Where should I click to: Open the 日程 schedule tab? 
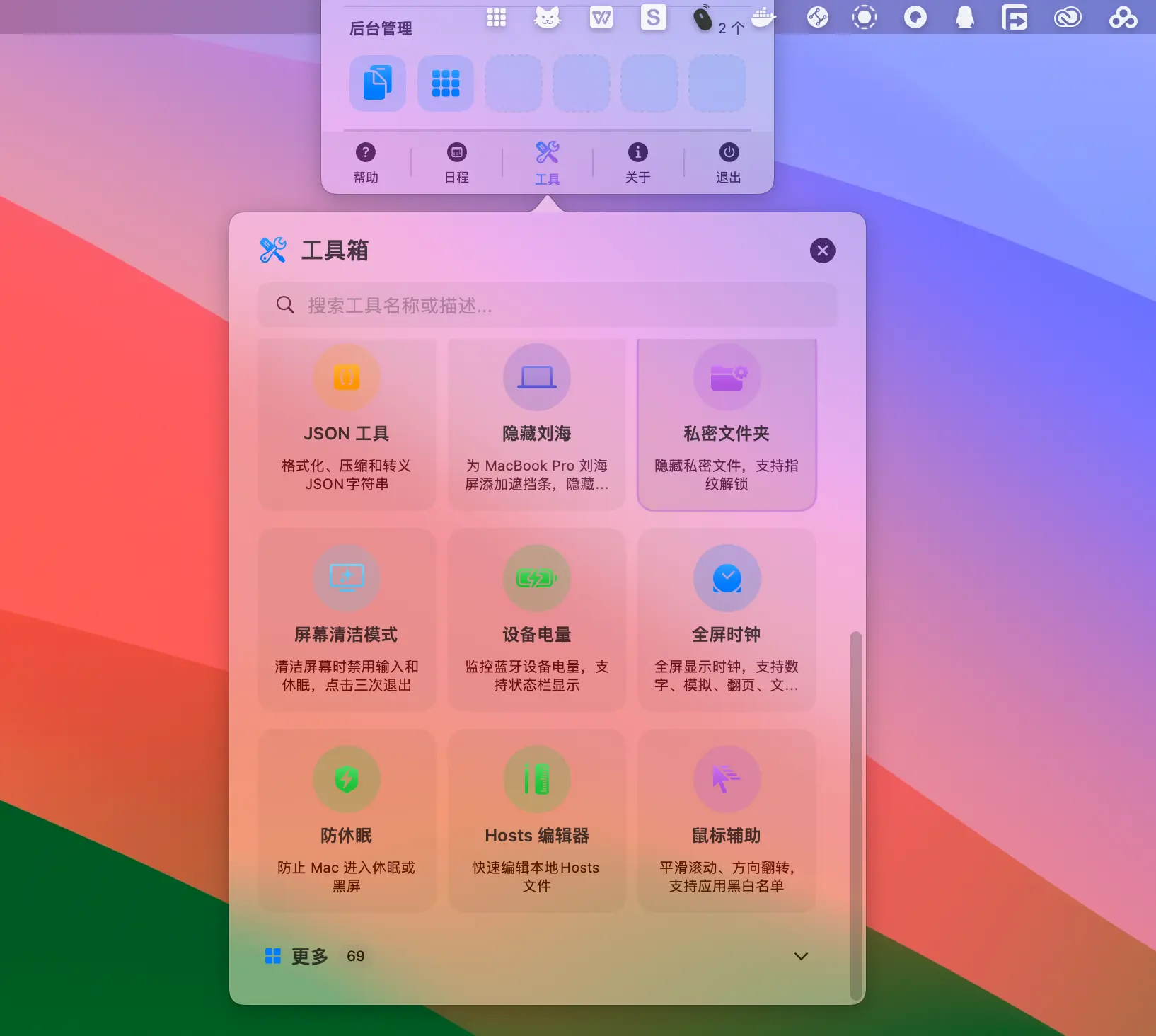457,163
